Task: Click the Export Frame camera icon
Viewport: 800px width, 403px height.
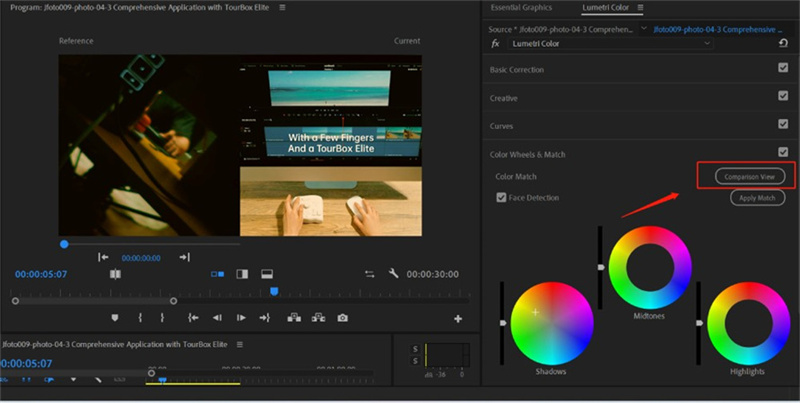Action: tap(343, 318)
